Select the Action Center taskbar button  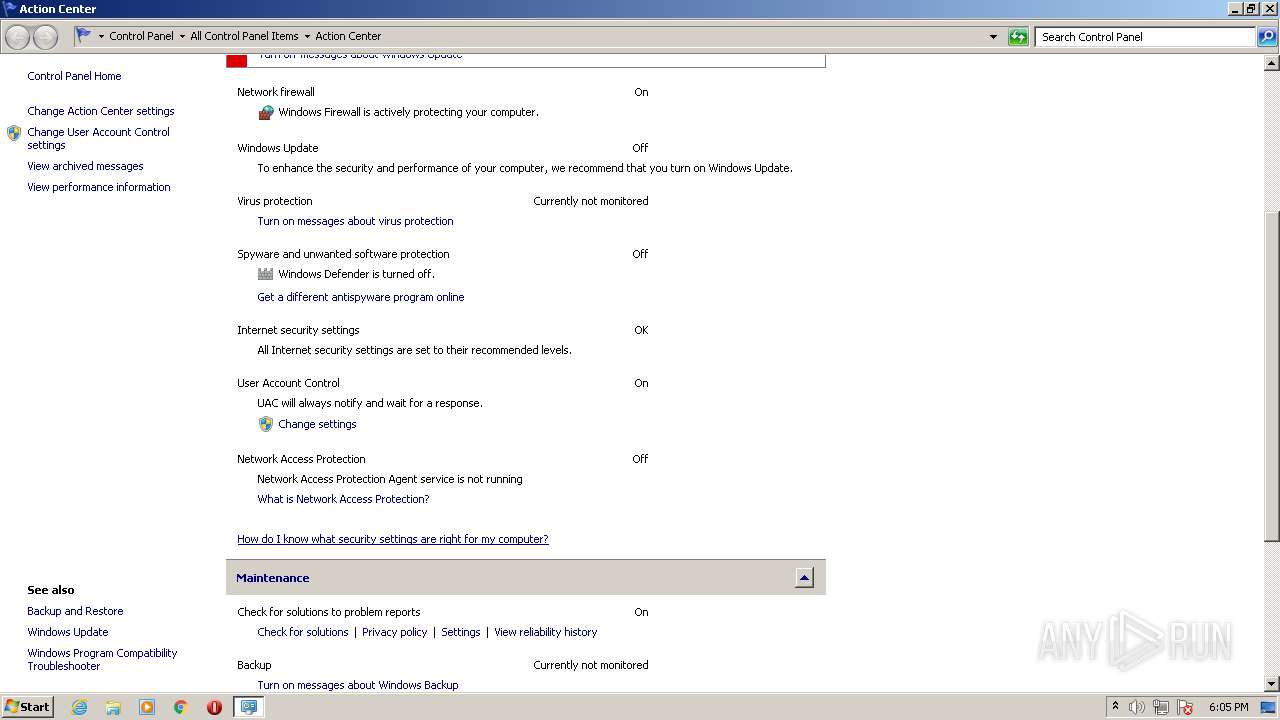pos(248,707)
